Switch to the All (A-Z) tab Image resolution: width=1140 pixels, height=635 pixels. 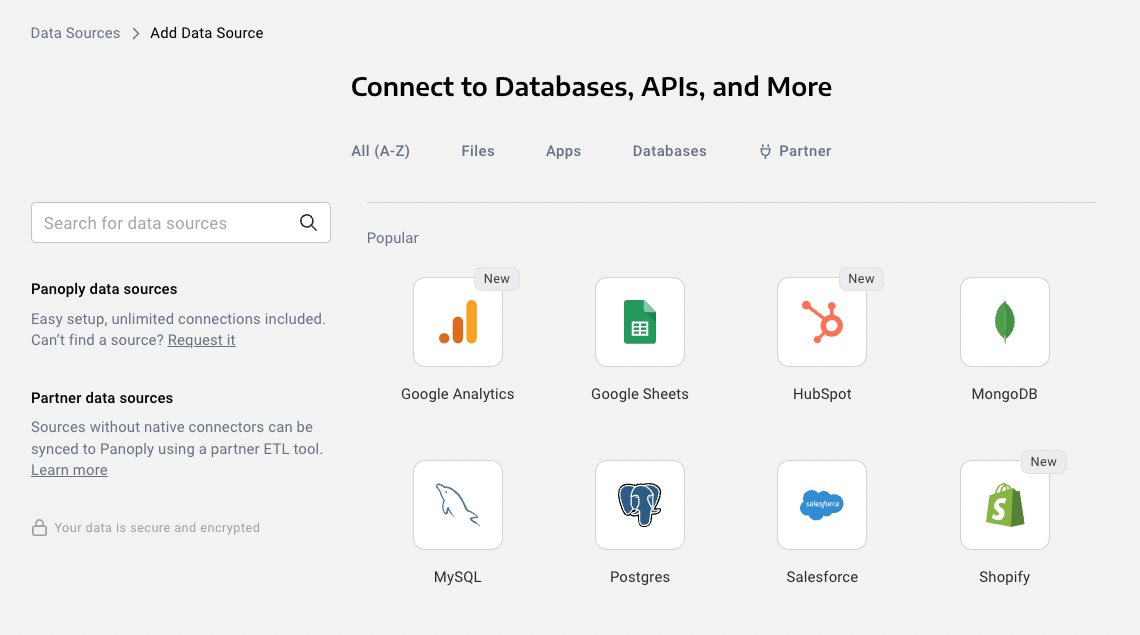click(x=380, y=151)
